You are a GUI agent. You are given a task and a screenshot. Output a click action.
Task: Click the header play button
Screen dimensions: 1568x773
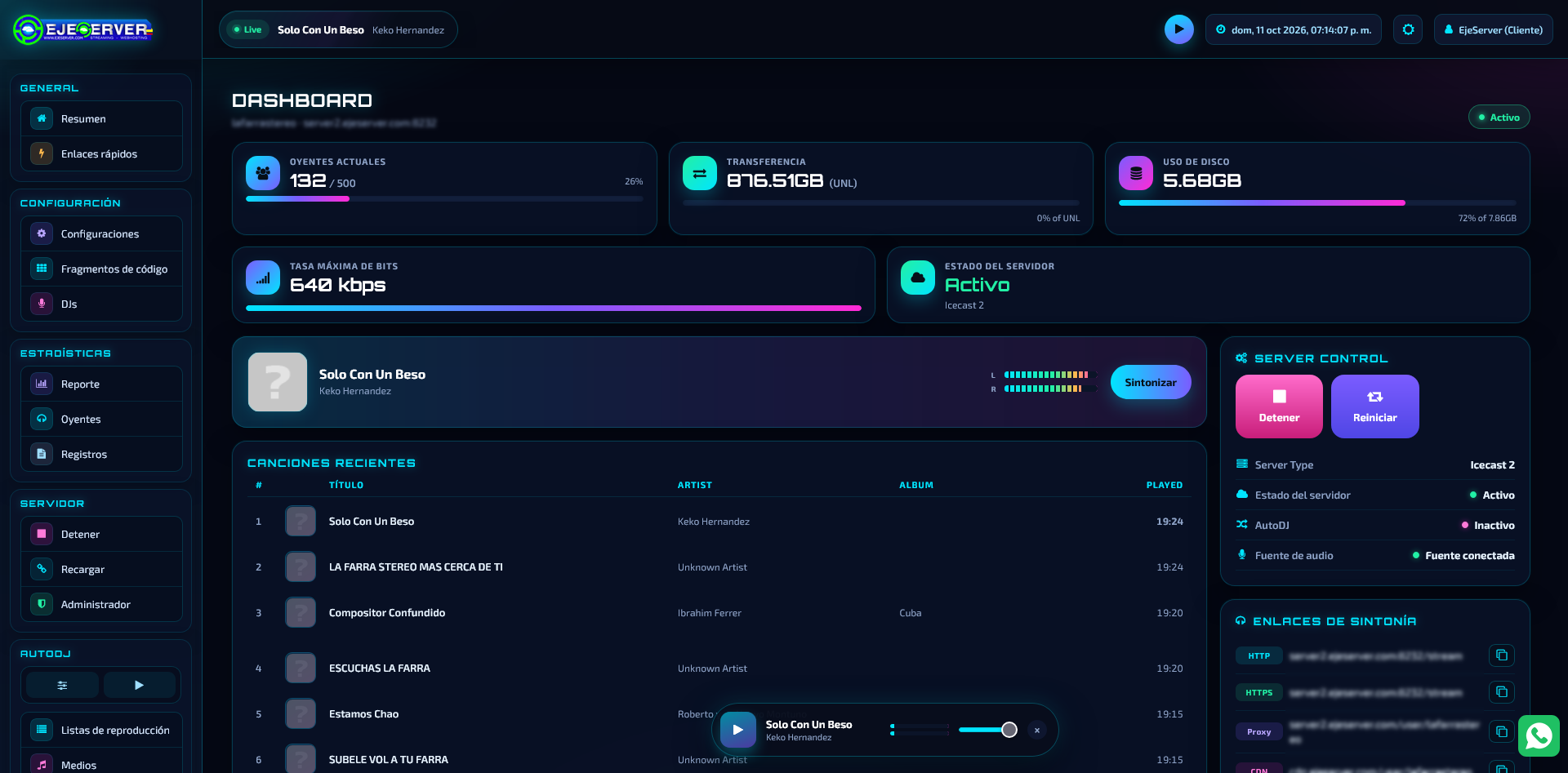1178,29
